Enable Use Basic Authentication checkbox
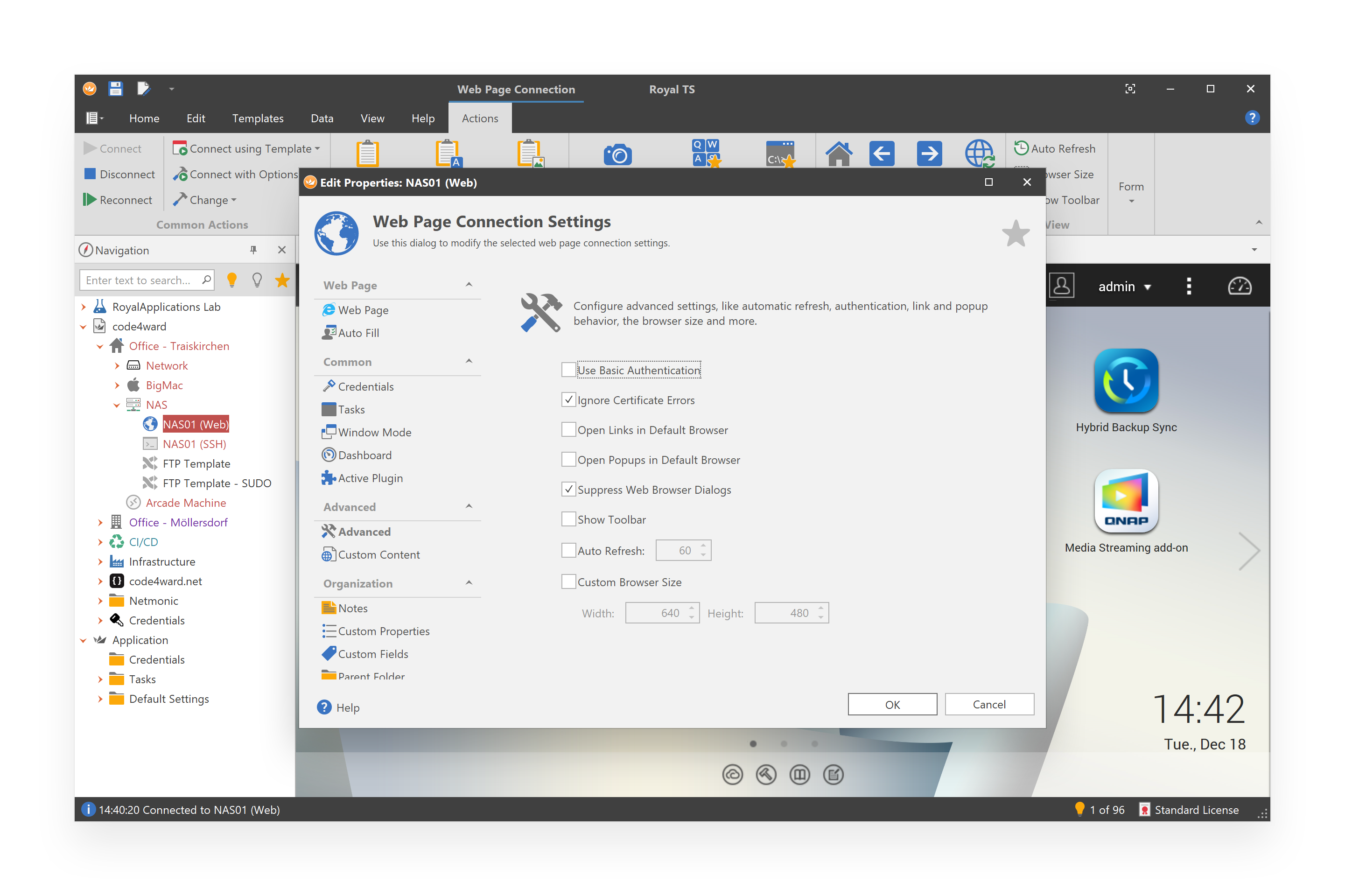Image resolution: width=1345 pixels, height=896 pixels. (568, 370)
